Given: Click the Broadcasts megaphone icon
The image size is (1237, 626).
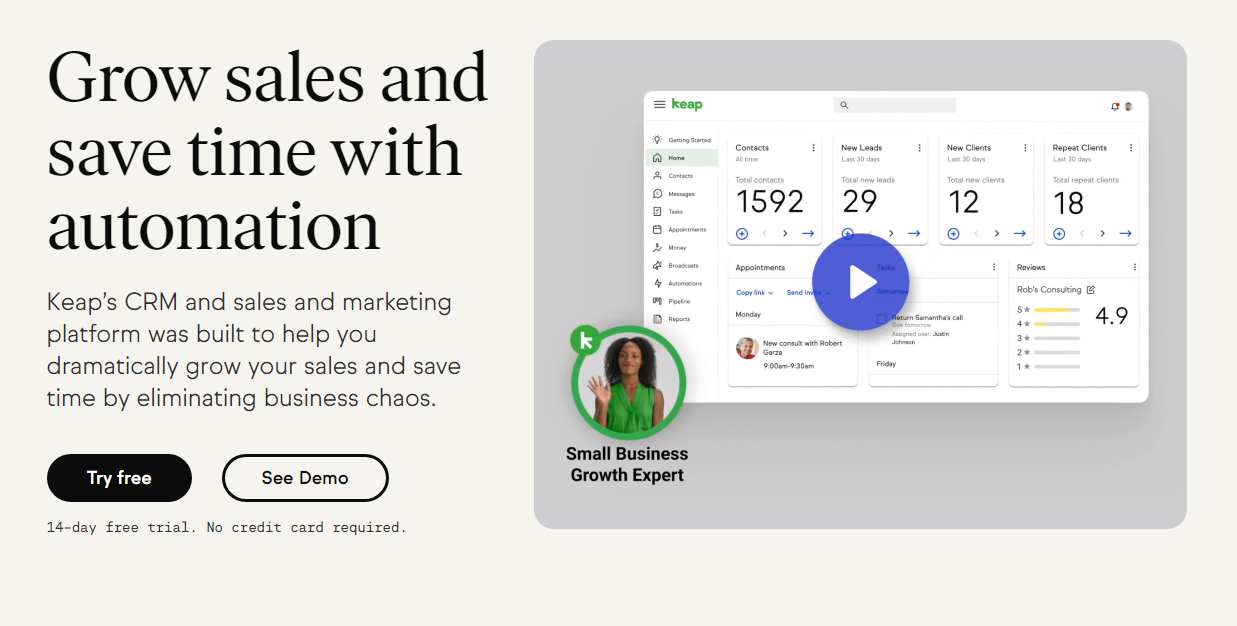Looking at the screenshot, I should point(657,265).
